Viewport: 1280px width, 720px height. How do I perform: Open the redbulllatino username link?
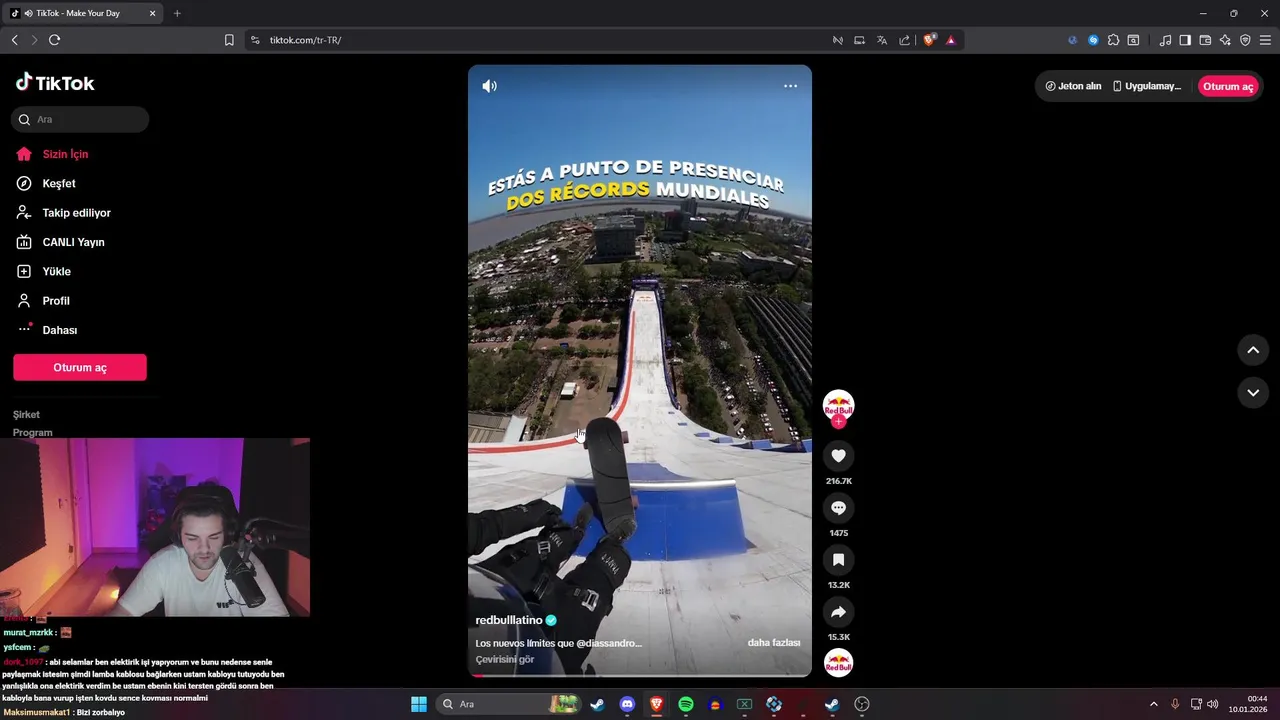[509, 621]
